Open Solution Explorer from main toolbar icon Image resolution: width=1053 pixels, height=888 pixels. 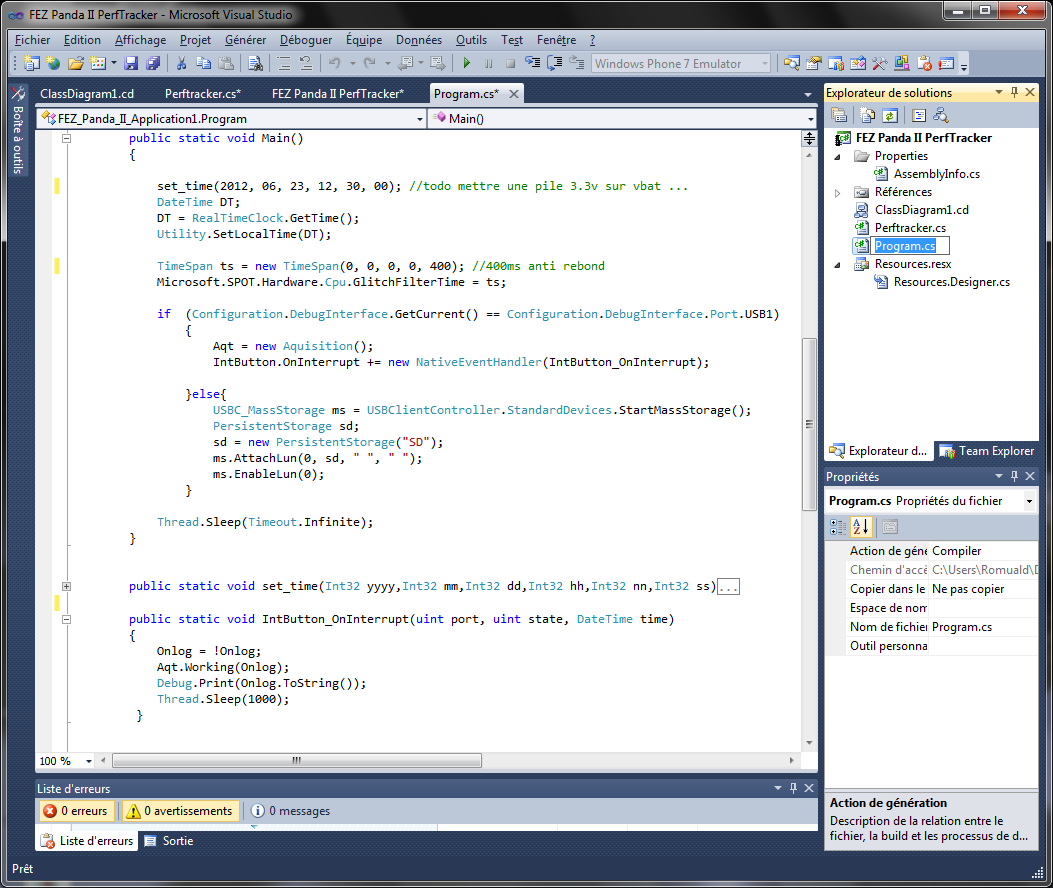pyautogui.click(x=792, y=63)
